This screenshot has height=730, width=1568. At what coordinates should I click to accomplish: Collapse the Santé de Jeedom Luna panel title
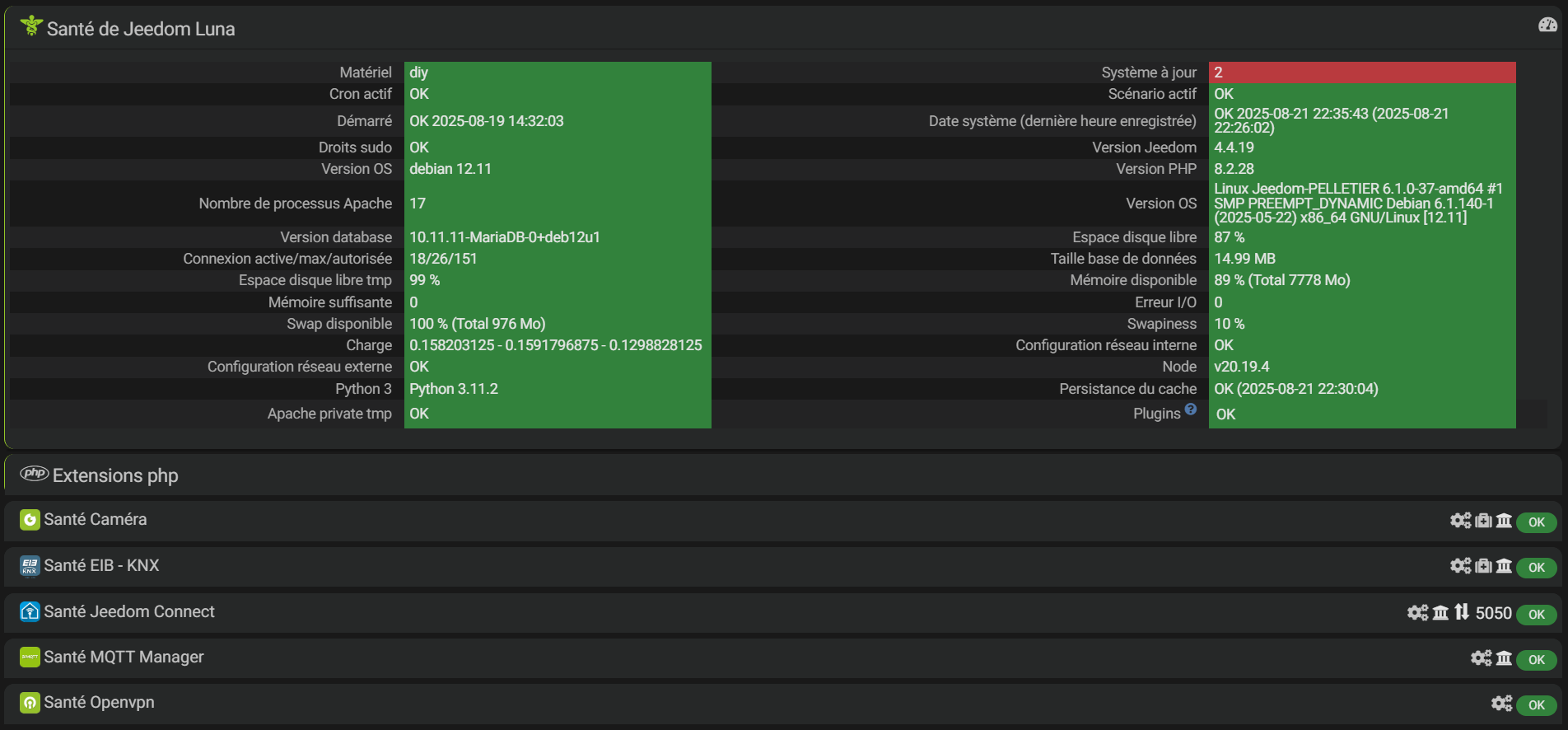(x=141, y=29)
